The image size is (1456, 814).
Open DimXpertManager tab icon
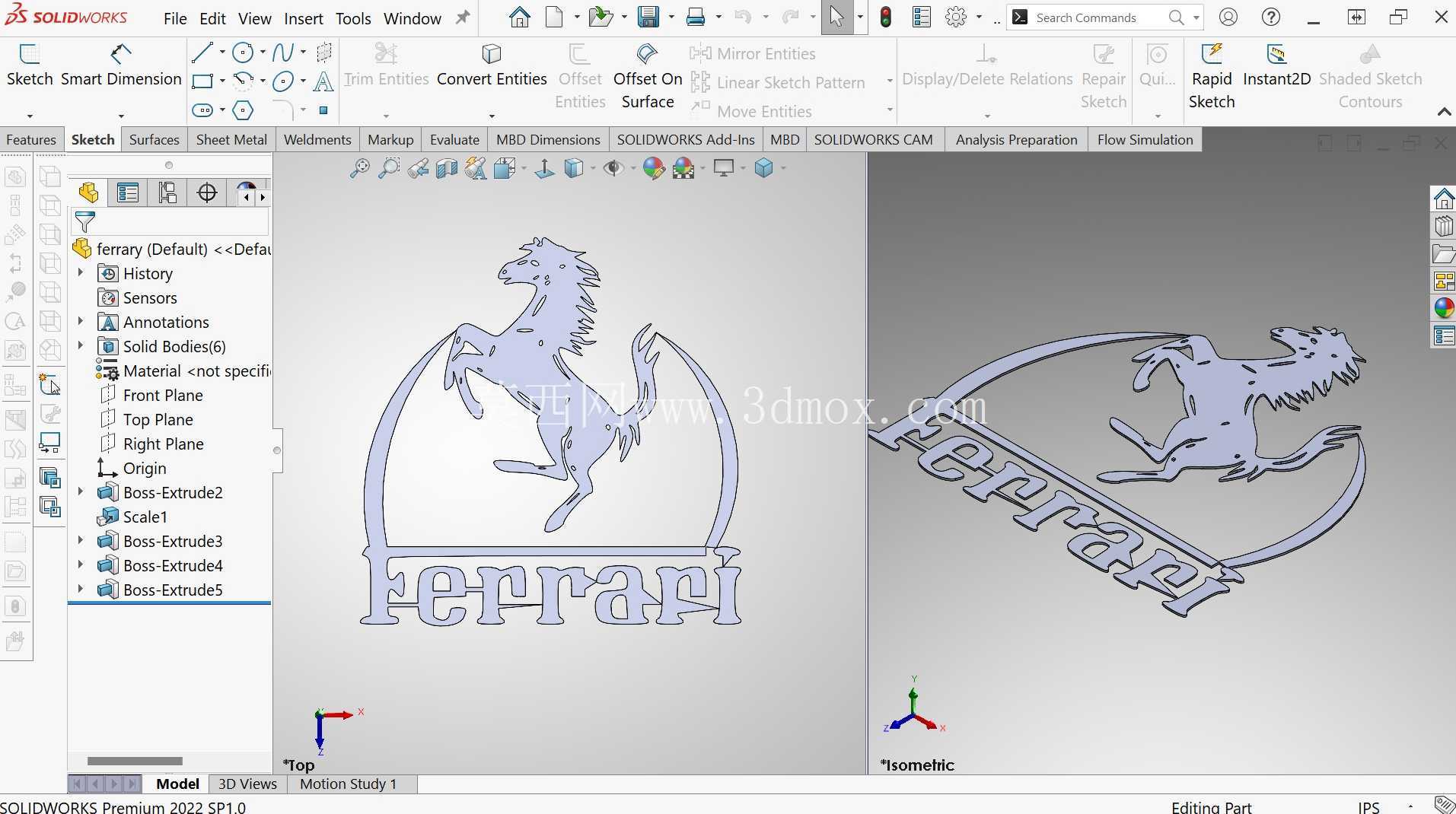coord(207,192)
